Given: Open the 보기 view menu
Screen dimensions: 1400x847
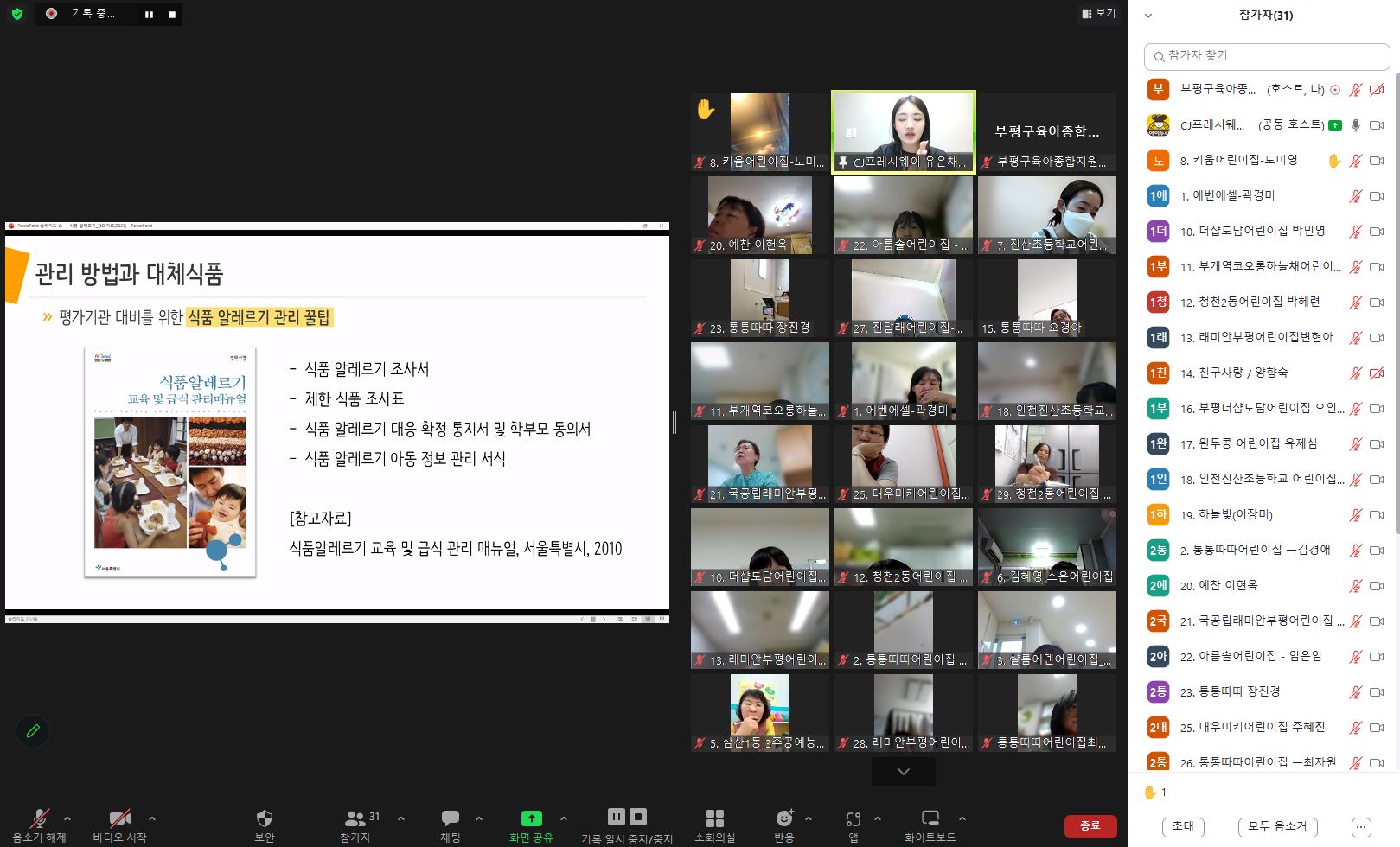Looking at the screenshot, I should pos(1099,13).
